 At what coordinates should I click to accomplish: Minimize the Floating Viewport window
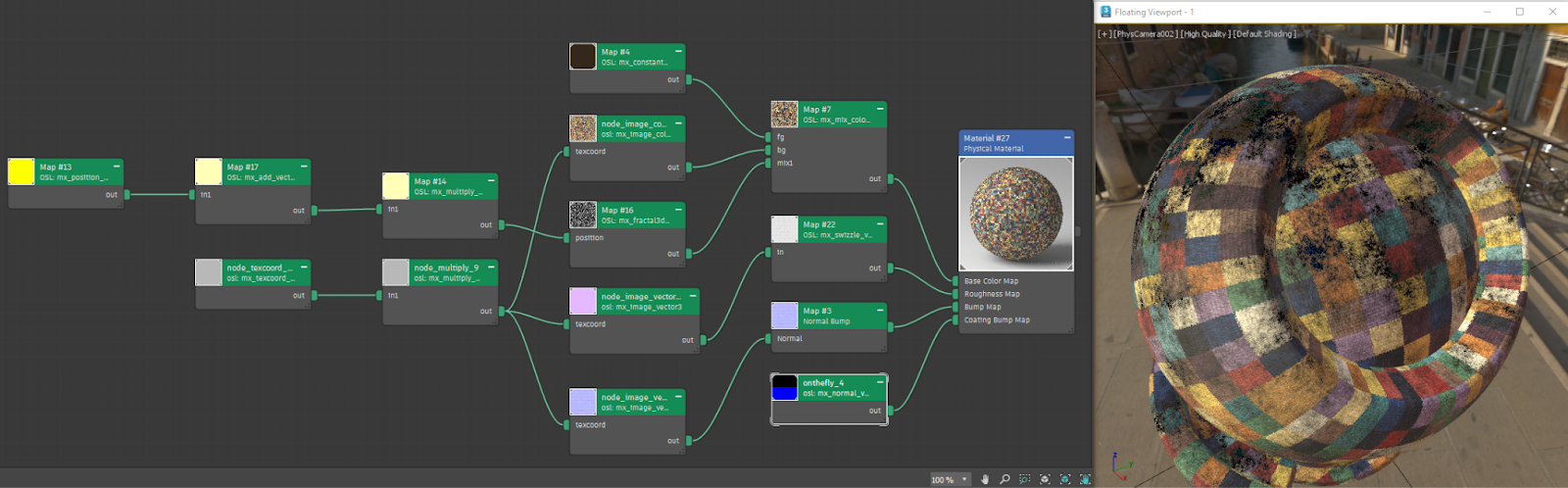1487,12
